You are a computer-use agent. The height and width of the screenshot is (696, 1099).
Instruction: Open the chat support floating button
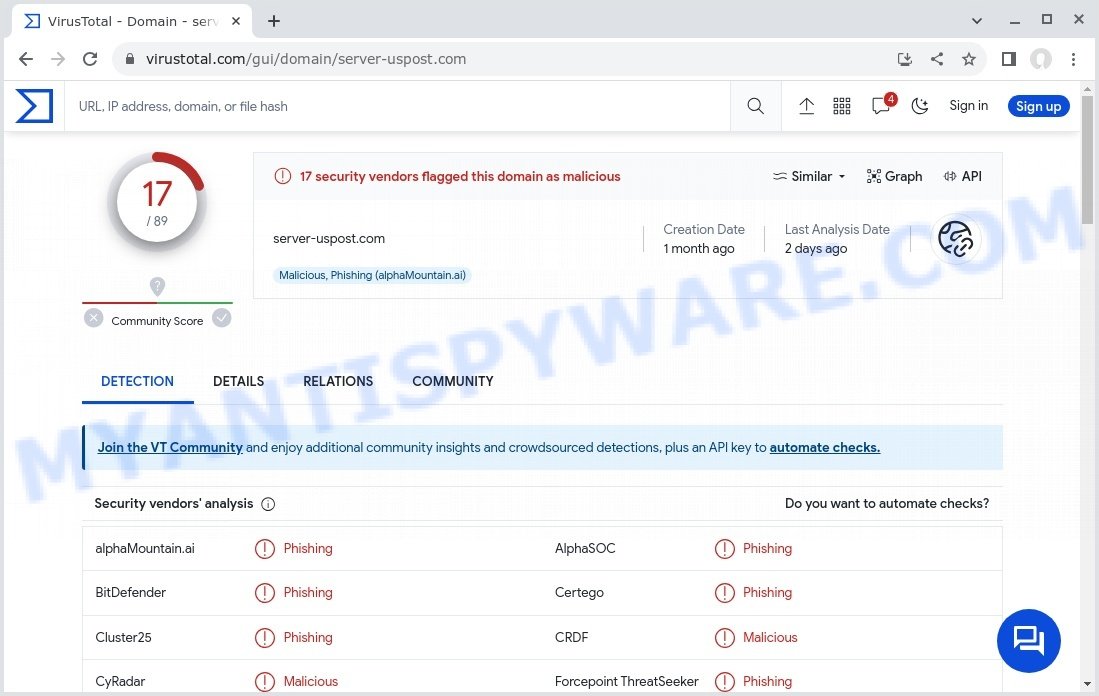click(x=1028, y=641)
